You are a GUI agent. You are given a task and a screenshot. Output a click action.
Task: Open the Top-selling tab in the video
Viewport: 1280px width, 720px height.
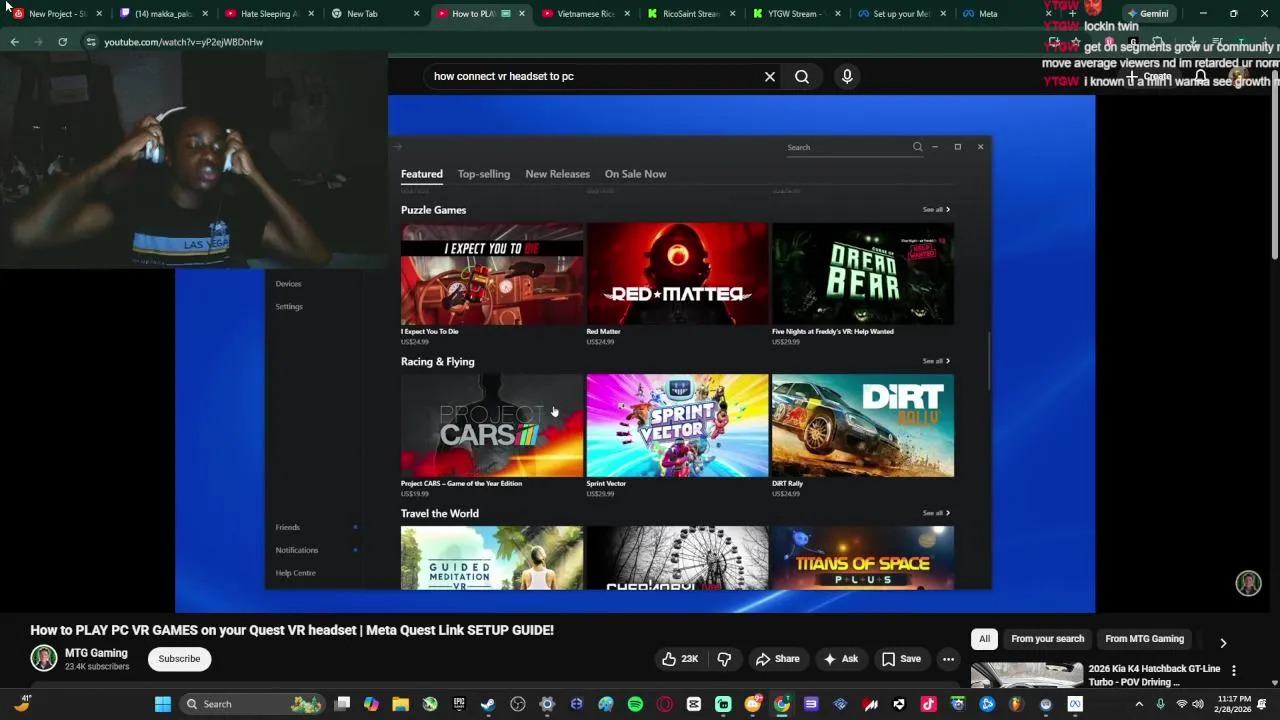484,174
